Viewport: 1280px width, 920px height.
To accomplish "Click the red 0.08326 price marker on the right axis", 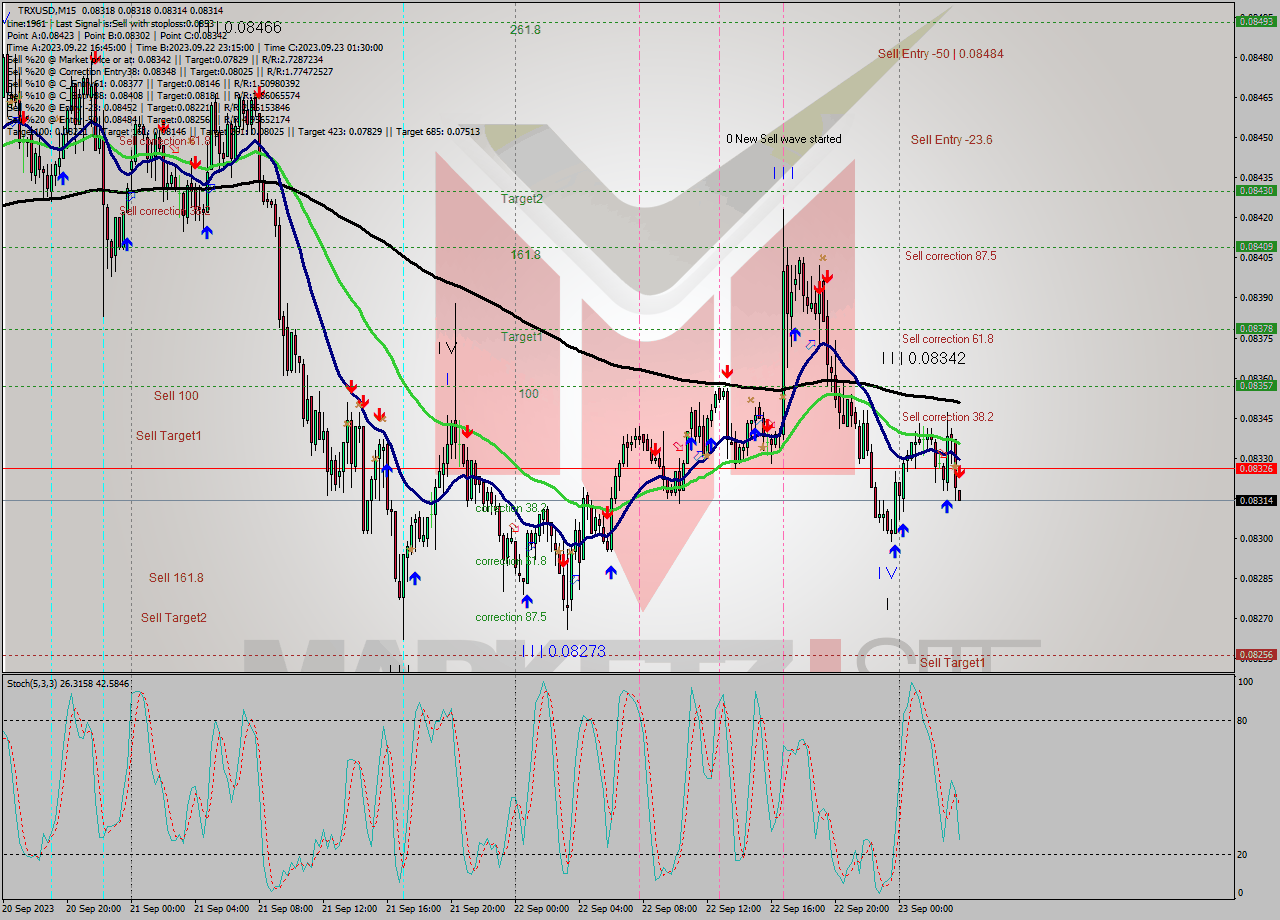I will click(x=1254, y=467).
